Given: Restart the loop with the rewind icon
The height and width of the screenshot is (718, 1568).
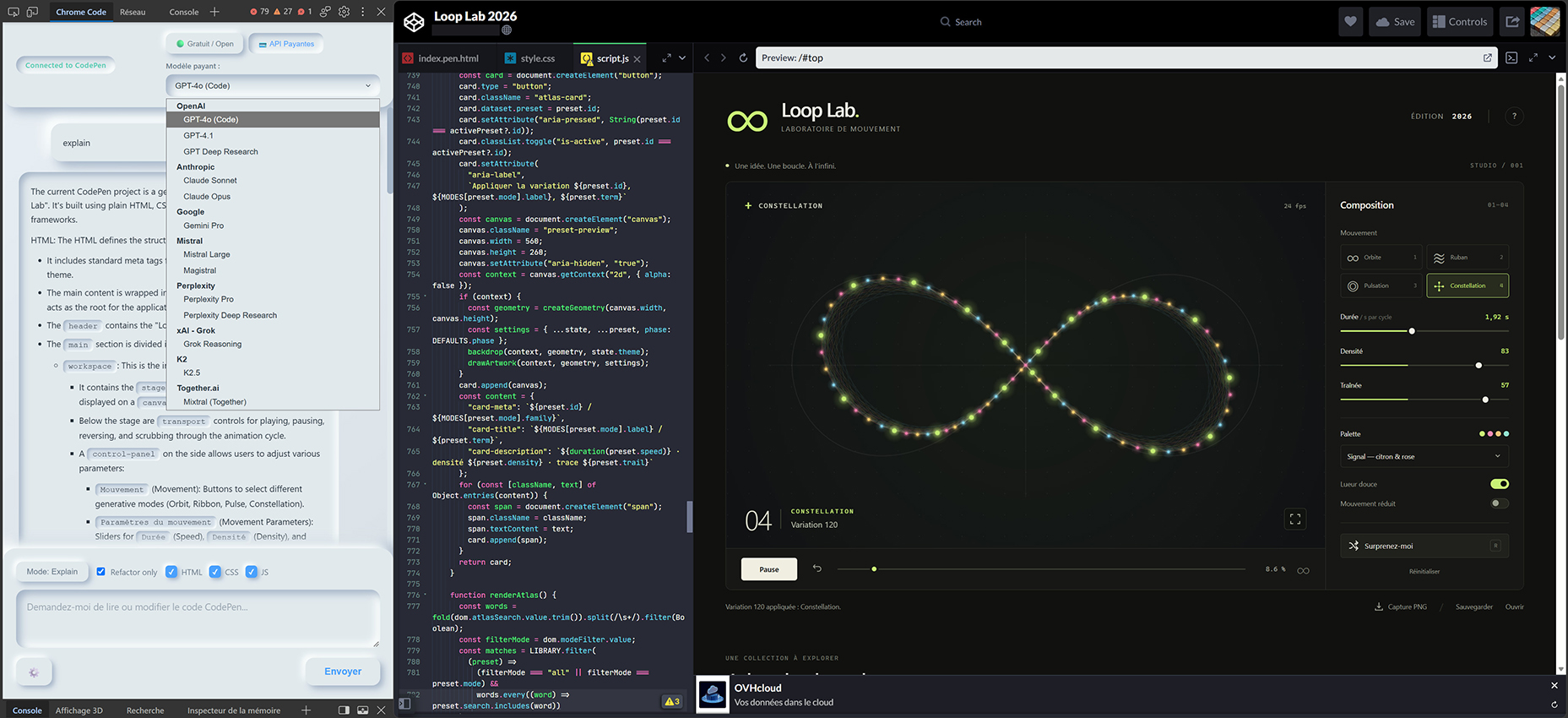Looking at the screenshot, I should (817, 568).
